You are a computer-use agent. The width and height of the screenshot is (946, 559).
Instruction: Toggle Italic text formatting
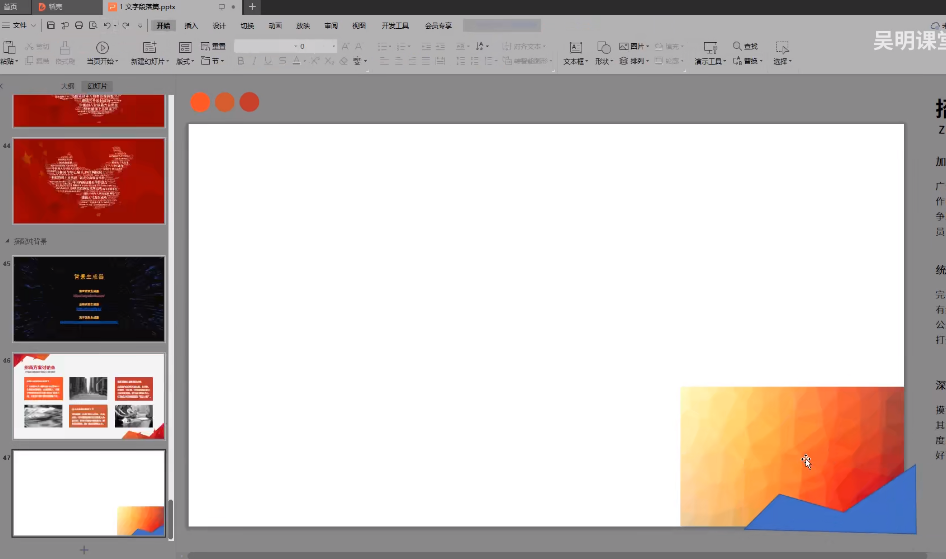pyautogui.click(x=255, y=61)
